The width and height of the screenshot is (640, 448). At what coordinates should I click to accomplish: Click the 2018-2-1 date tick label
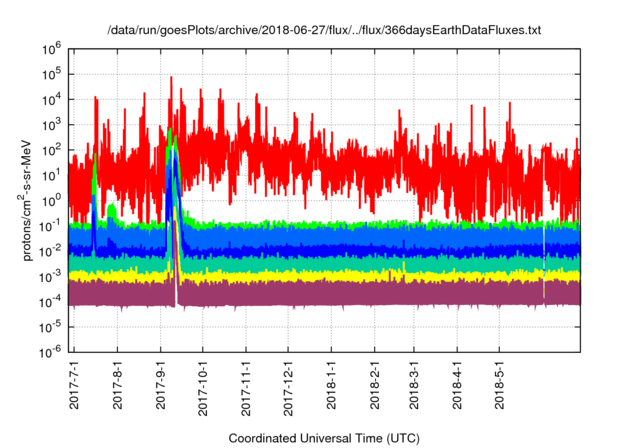(374, 385)
